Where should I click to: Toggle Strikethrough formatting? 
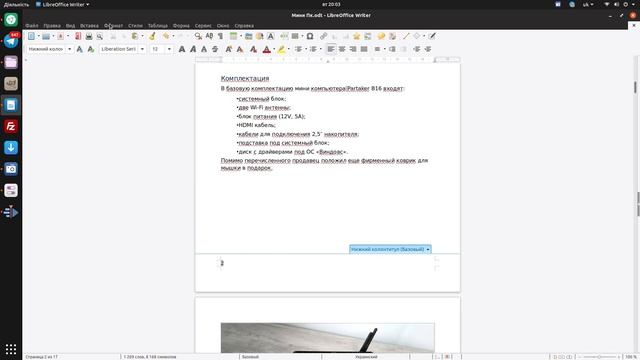click(x=215, y=49)
